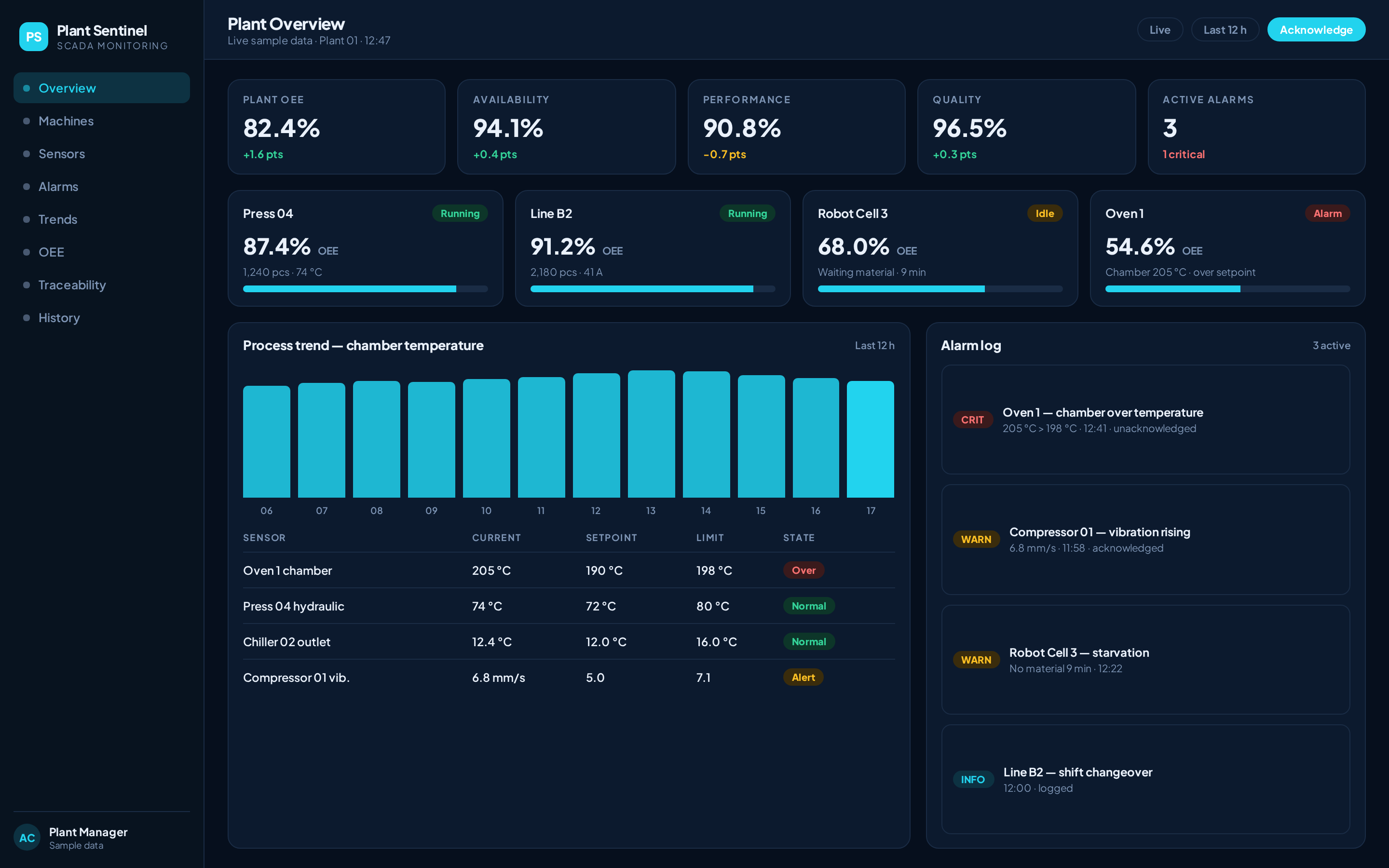Click the Plant Manager profile name
This screenshot has height=868, width=1389.
pyautogui.click(x=88, y=832)
